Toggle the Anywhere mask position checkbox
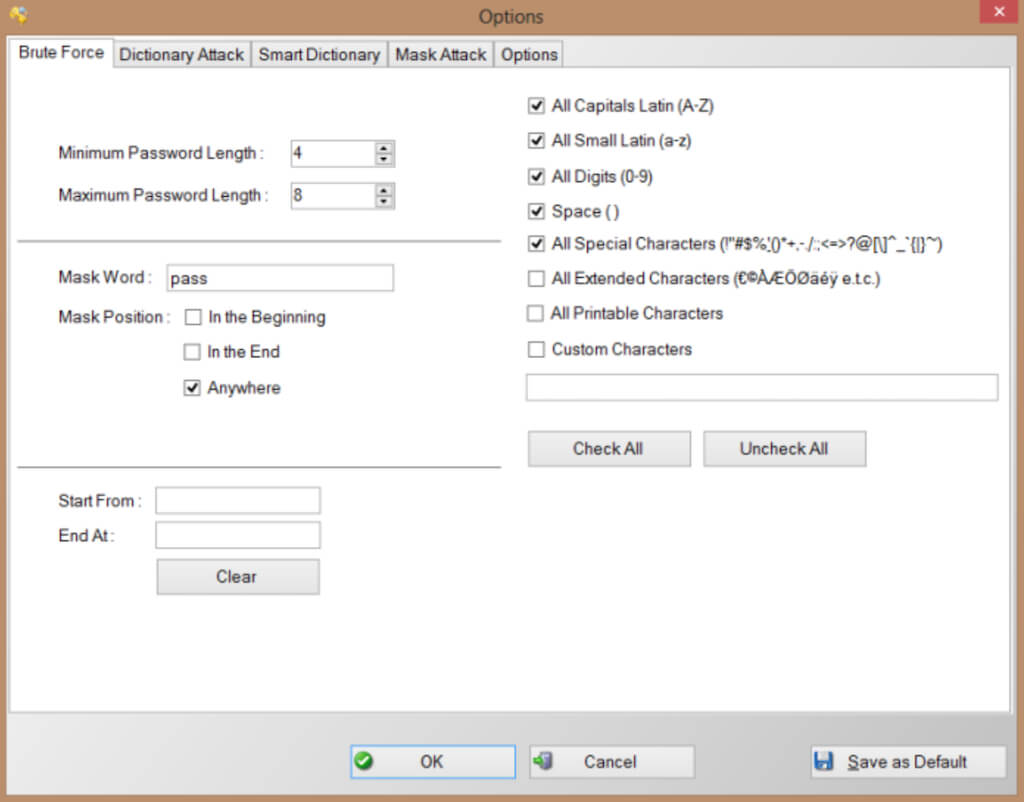1024x802 pixels. point(192,388)
